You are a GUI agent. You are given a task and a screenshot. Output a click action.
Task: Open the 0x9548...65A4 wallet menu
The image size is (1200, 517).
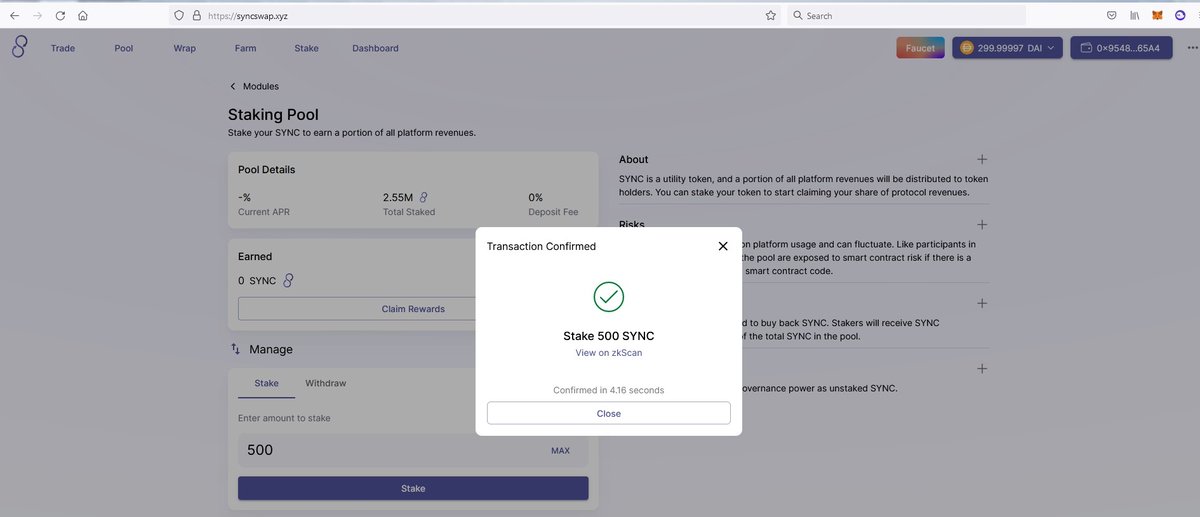pyautogui.click(x=1122, y=48)
